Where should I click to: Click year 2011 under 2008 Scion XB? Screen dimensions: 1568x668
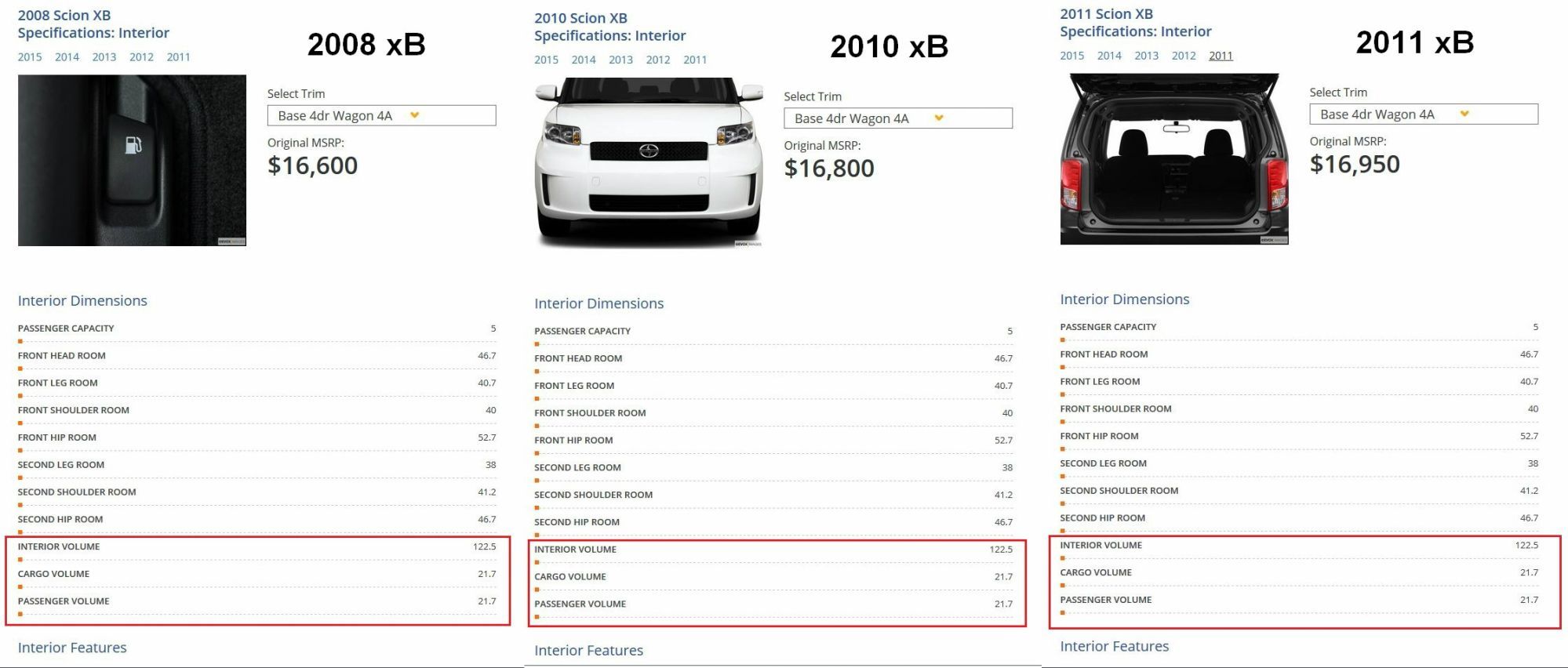178,57
